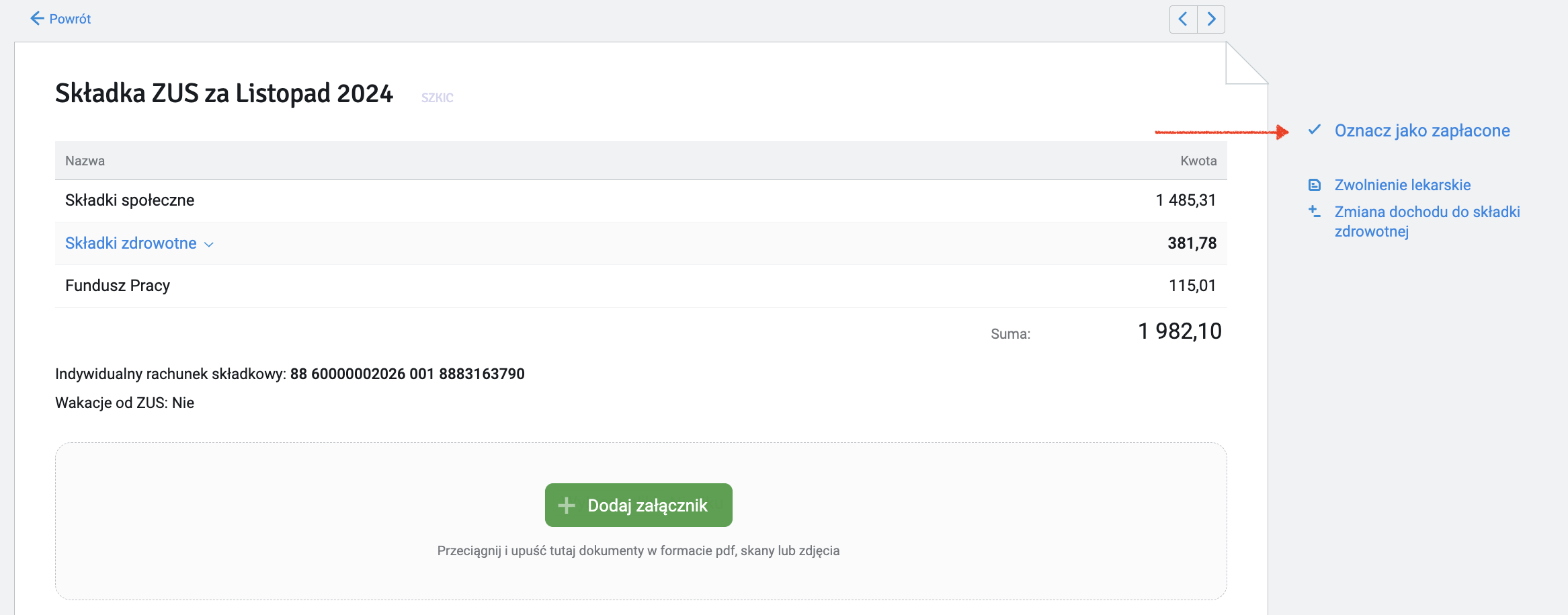Mark contribution as paid via Oznacz jako zapłacone
The width and height of the screenshot is (1568, 615).
pos(1422,130)
